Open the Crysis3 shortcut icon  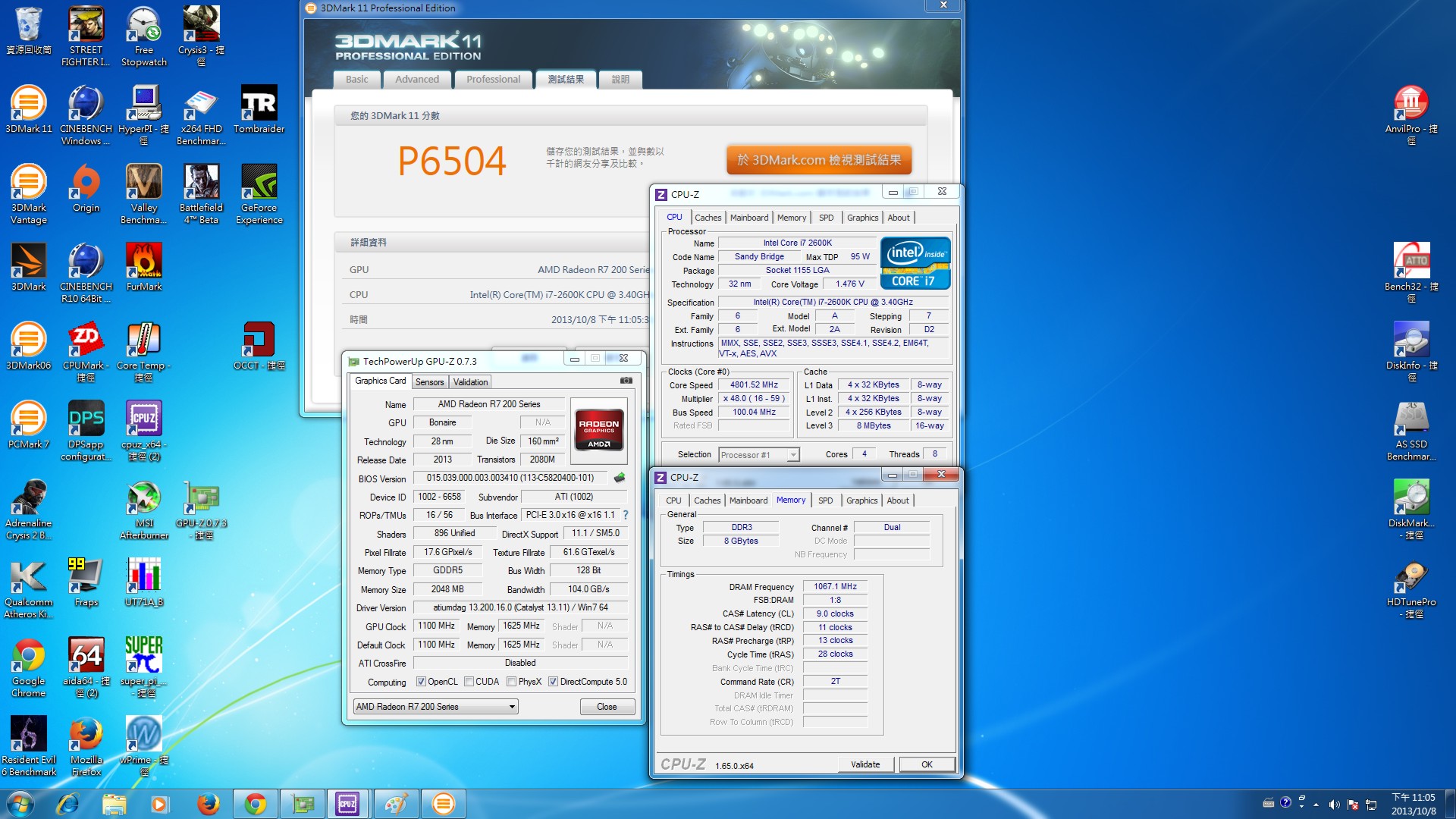click(201, 36)
